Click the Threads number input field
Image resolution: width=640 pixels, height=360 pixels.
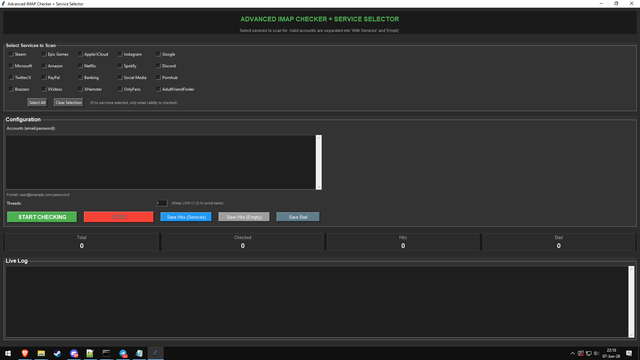point(162,203)
